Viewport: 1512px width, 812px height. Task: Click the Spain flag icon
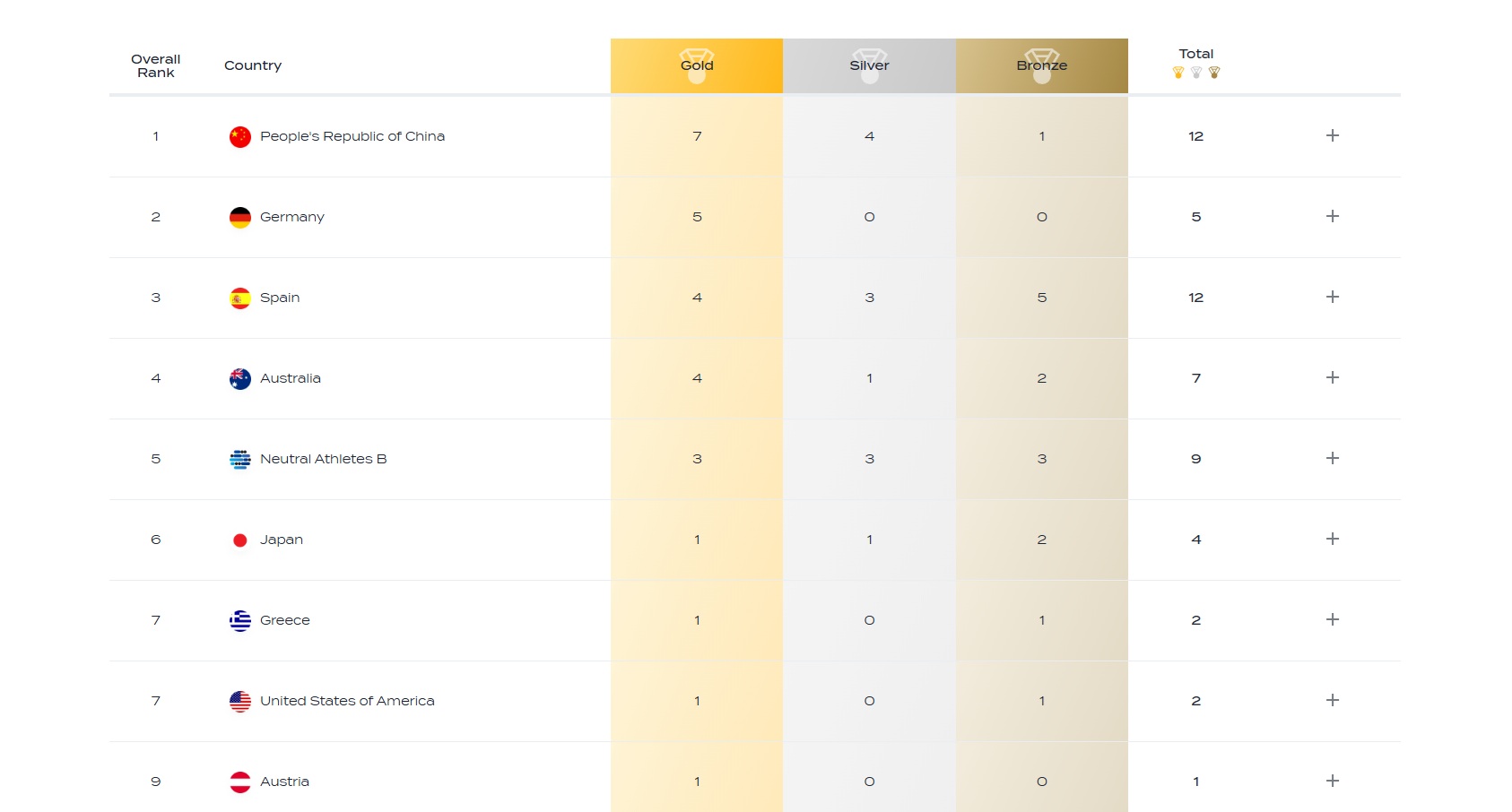tap(239, 298)
